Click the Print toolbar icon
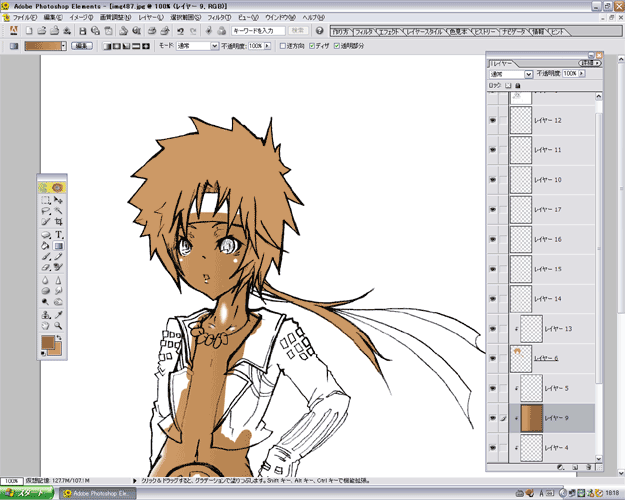 coord(152,31)
